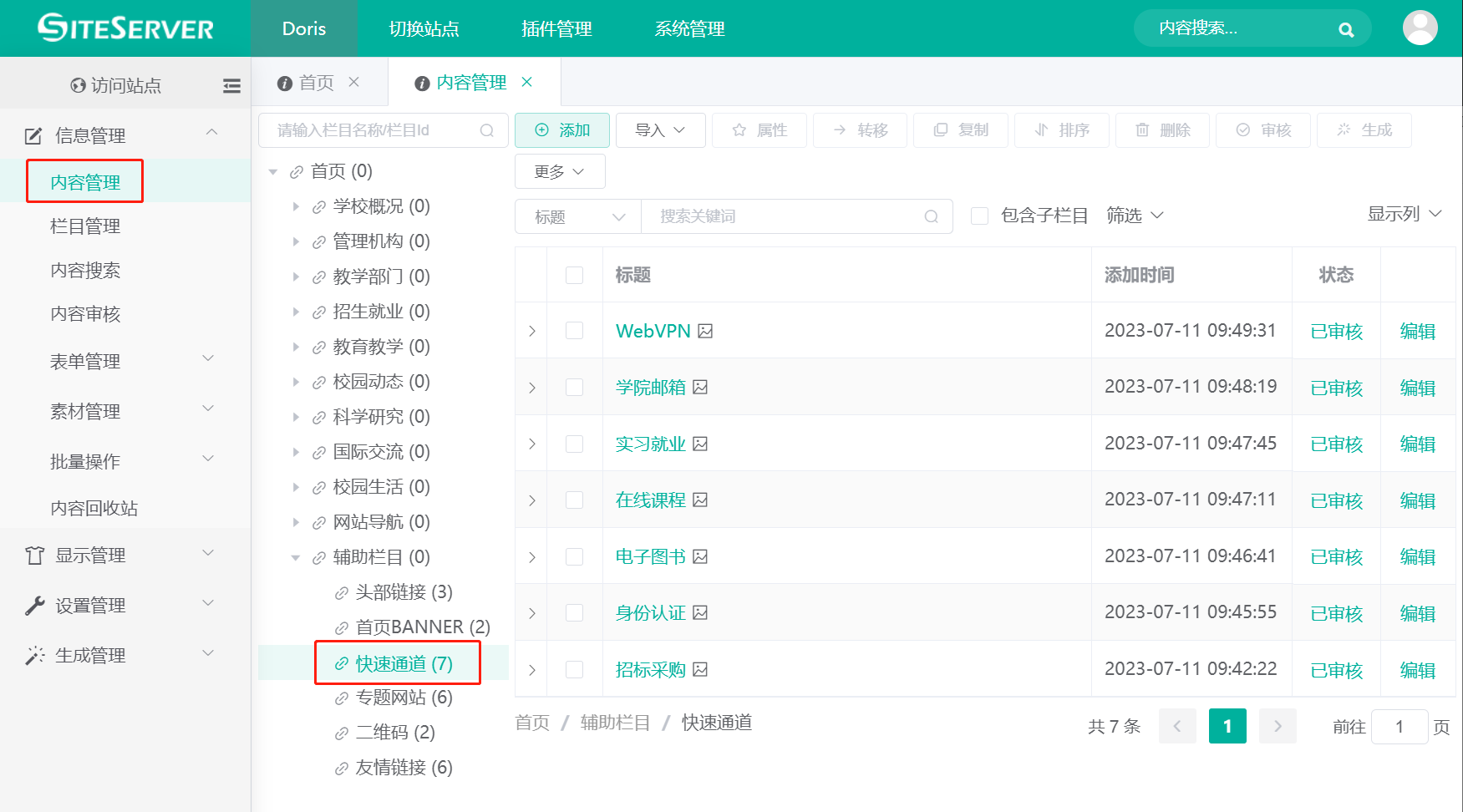Check the box for the 学院邮箱 row
This screenshot has width=1463, height=812.
(574, 388)
